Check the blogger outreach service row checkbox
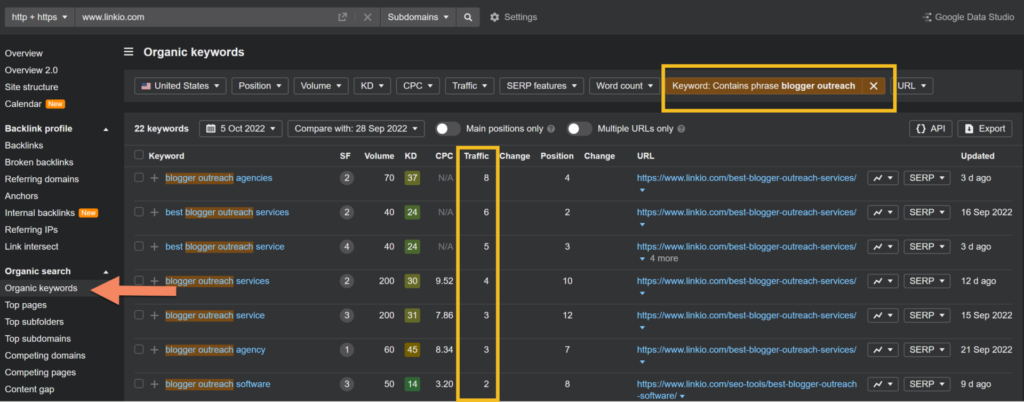 (138, 315)
